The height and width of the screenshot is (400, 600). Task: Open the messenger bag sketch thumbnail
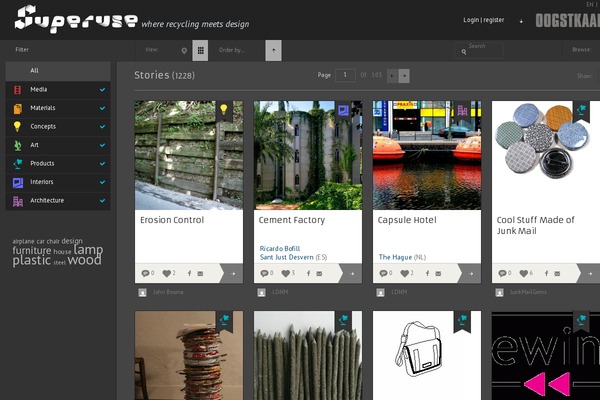point(427,355)
